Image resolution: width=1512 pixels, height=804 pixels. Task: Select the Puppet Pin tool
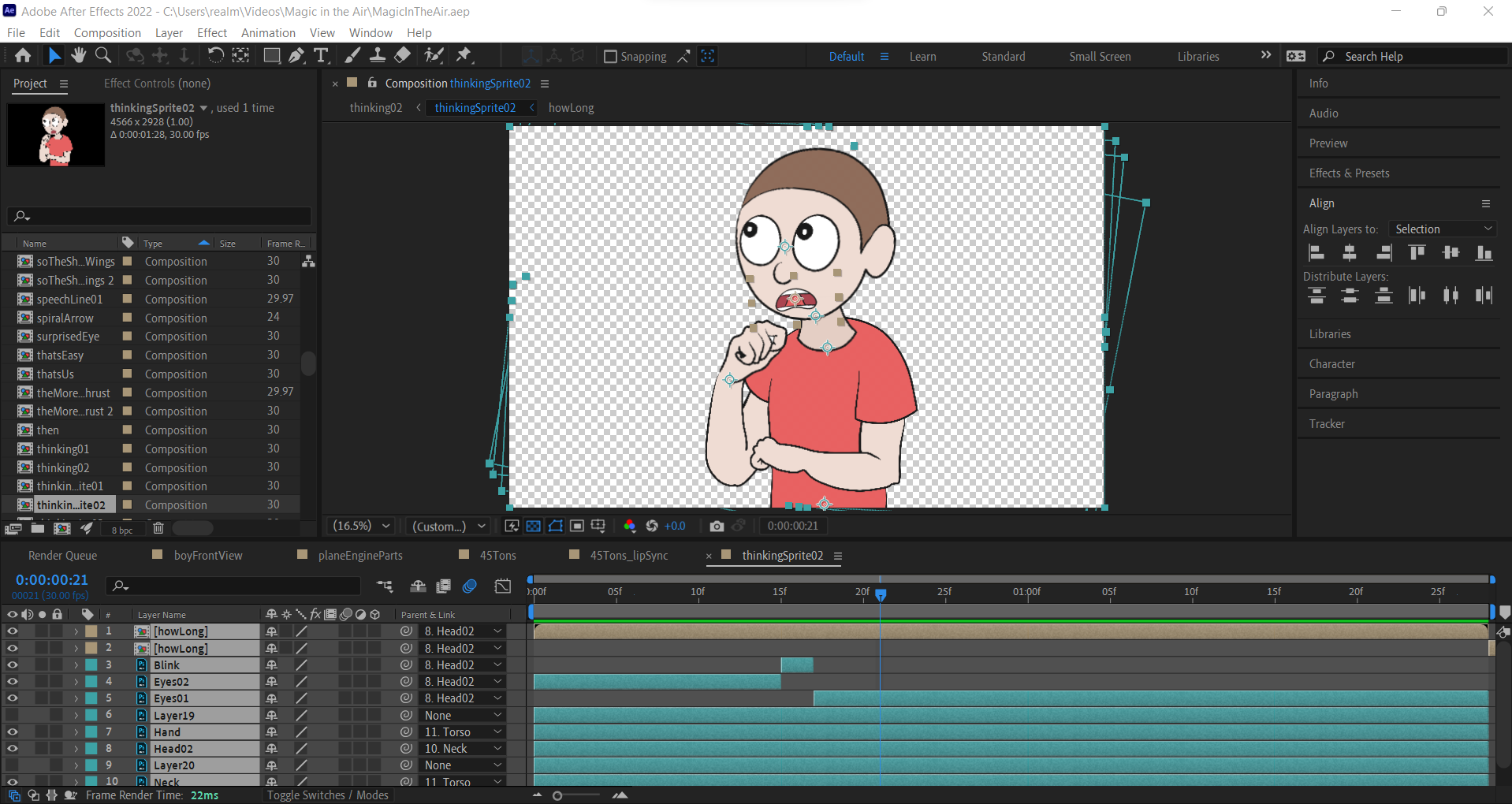pyautogui.click(x=464, y=55)
